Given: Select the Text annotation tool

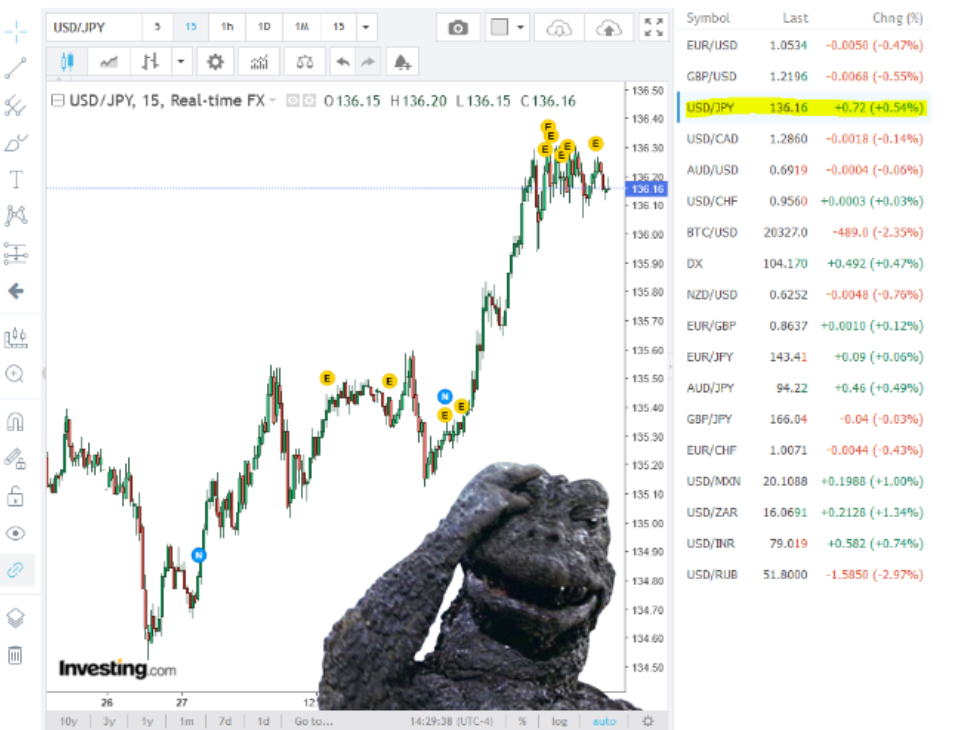Looking at the screenshot, I should (16, 180).
